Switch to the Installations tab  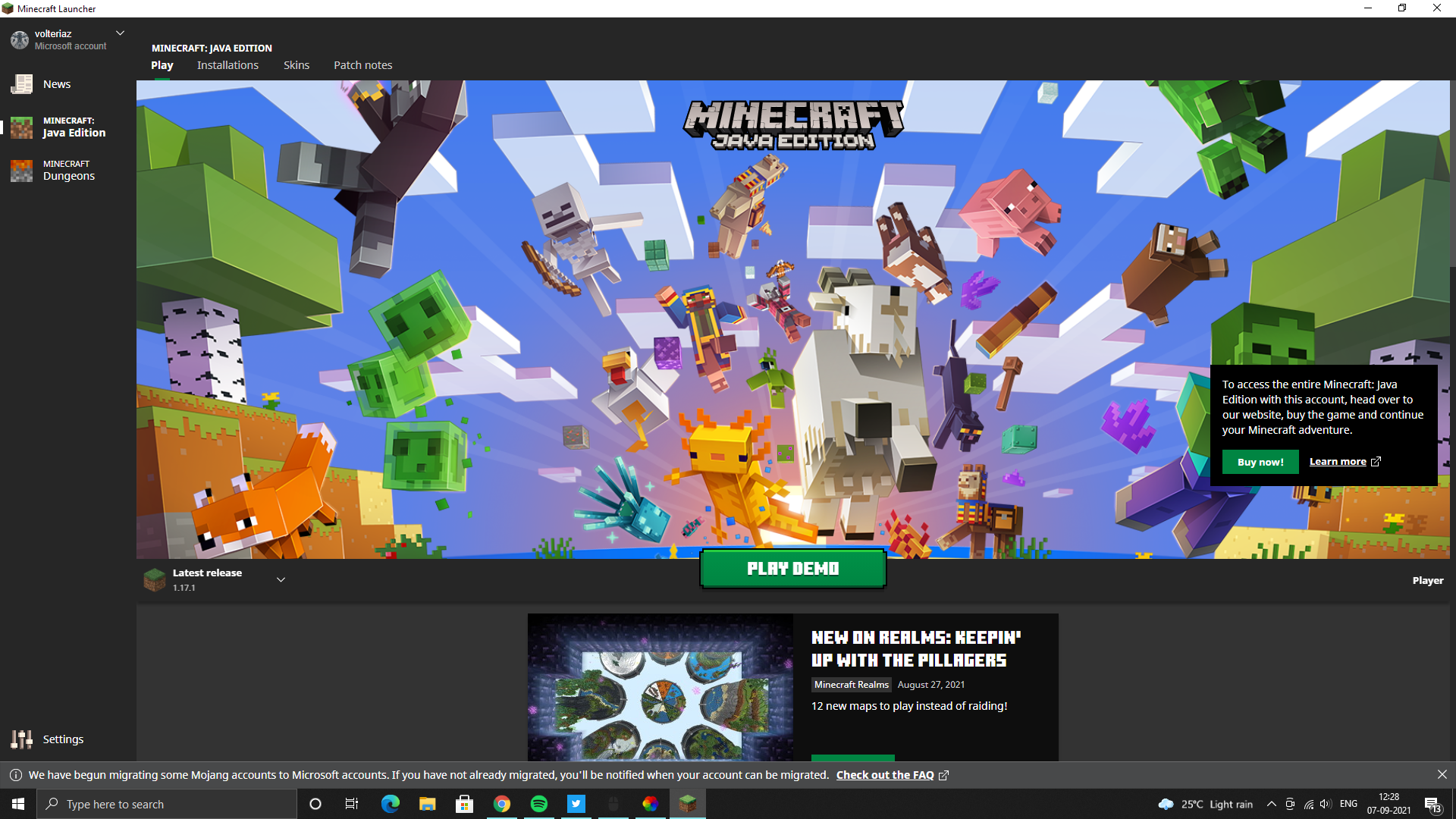pyautogui.click(x=227, y=65)
